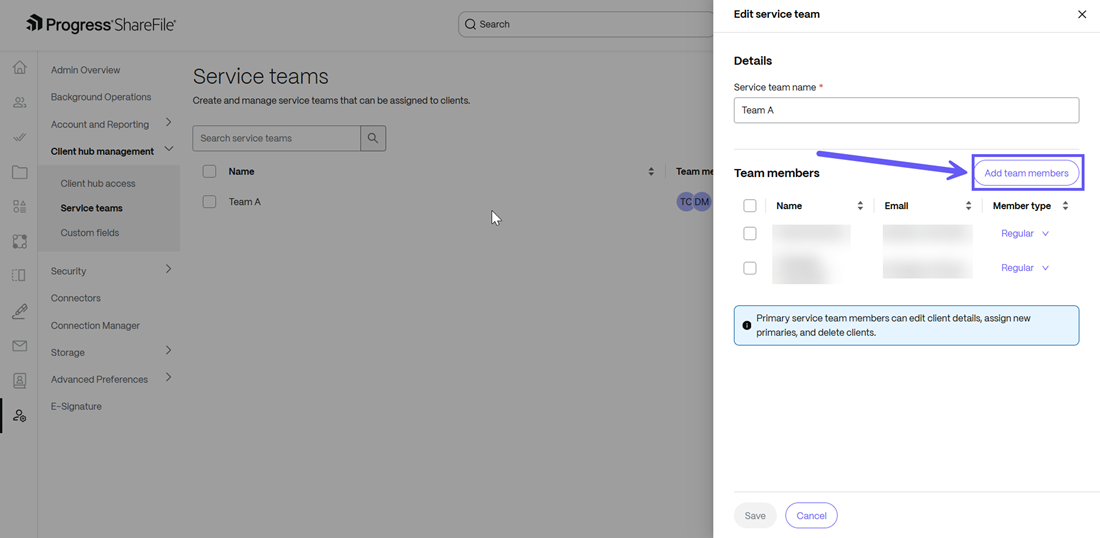Click the double-checkmark tasks icon in sidebar

click(19, 137)
